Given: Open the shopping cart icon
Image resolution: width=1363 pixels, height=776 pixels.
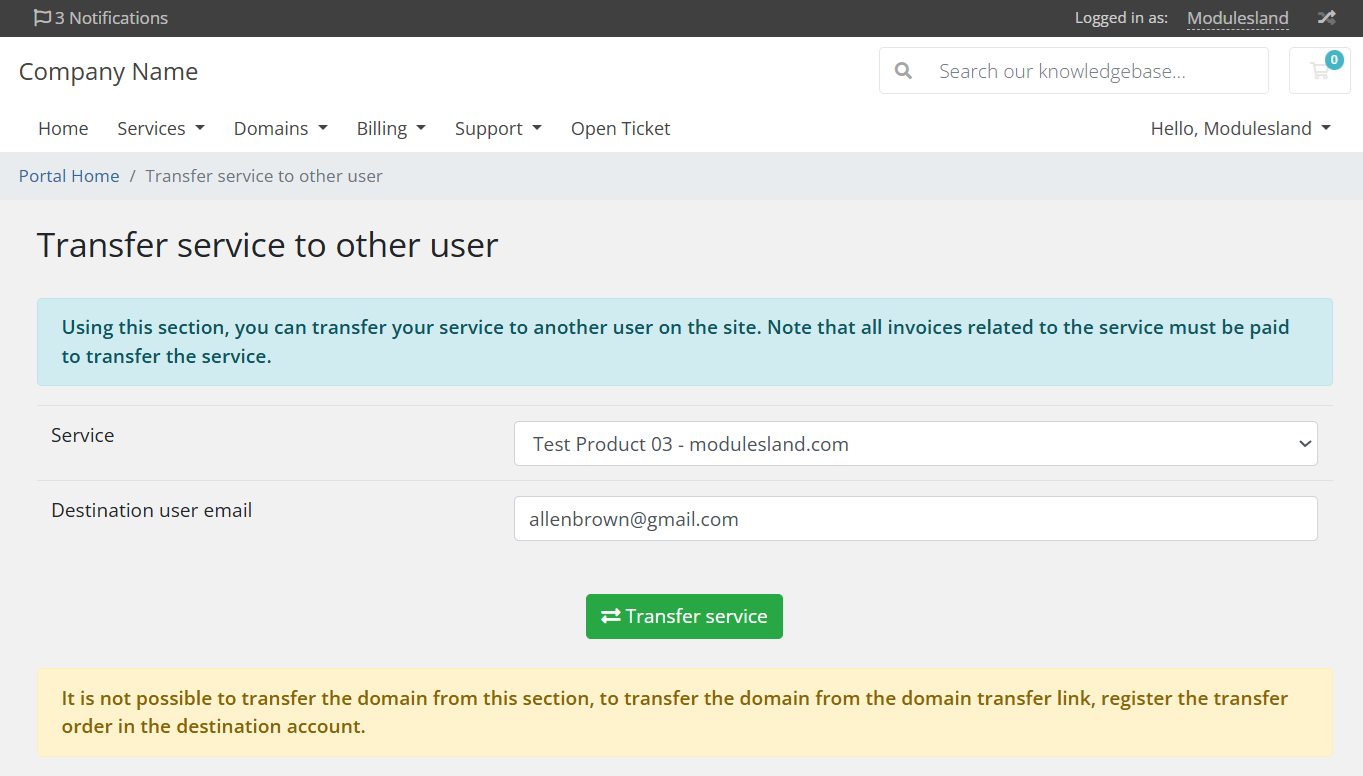Looking at the screenshot, I should coord(1320,71).
